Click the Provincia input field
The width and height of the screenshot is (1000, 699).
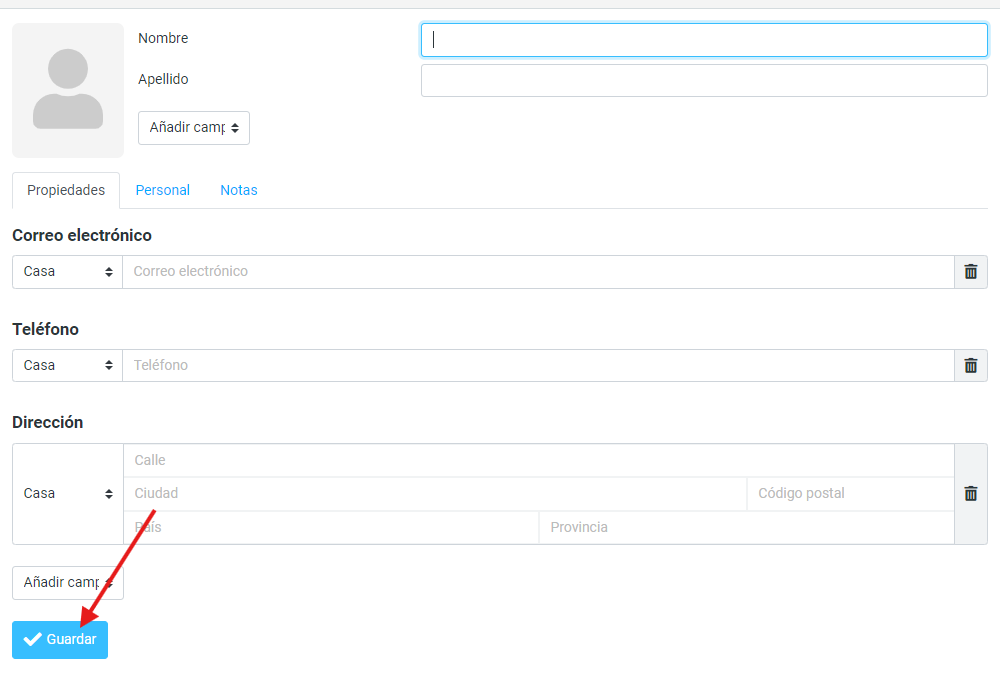tap(745, 528)
